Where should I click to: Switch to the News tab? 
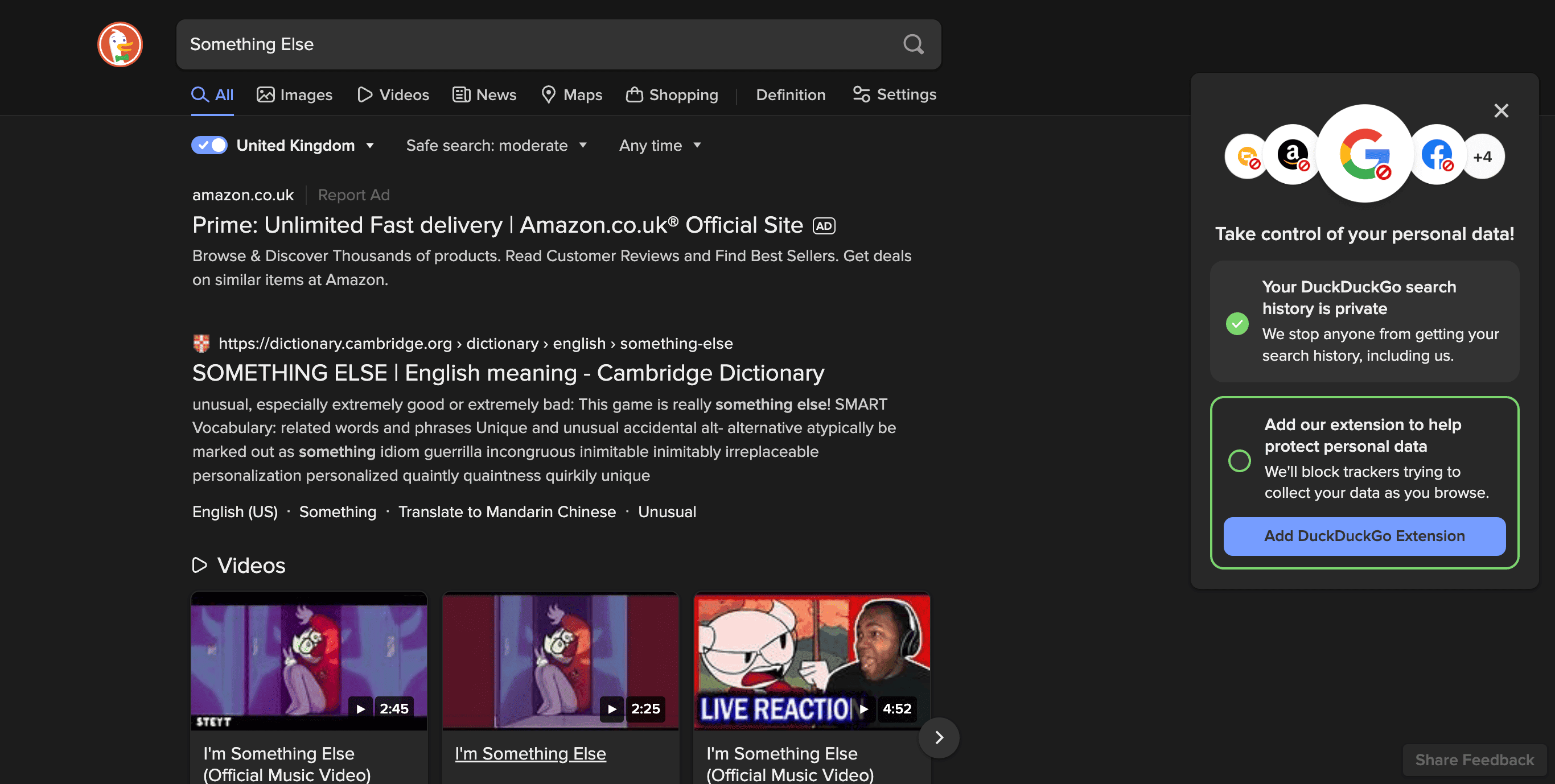click(484, 95)
